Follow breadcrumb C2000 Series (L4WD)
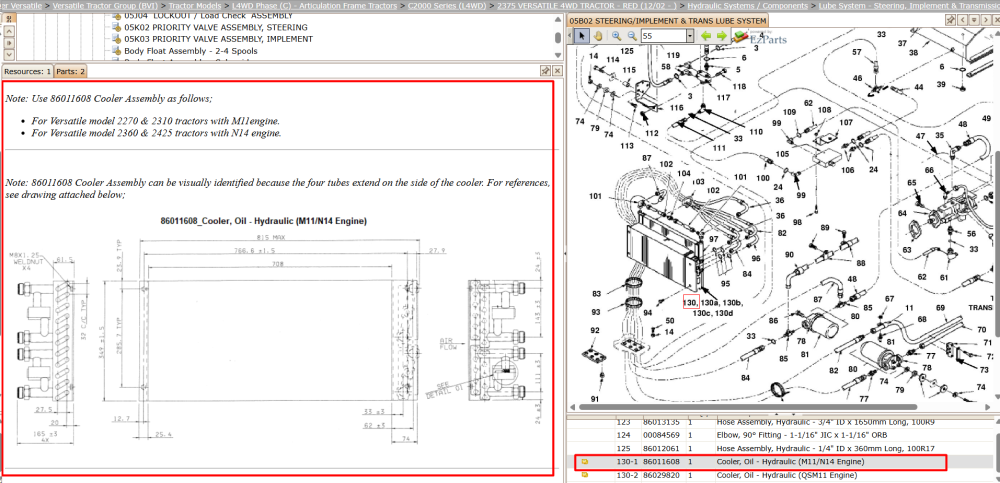1000x483 pixels. [447, 5]
